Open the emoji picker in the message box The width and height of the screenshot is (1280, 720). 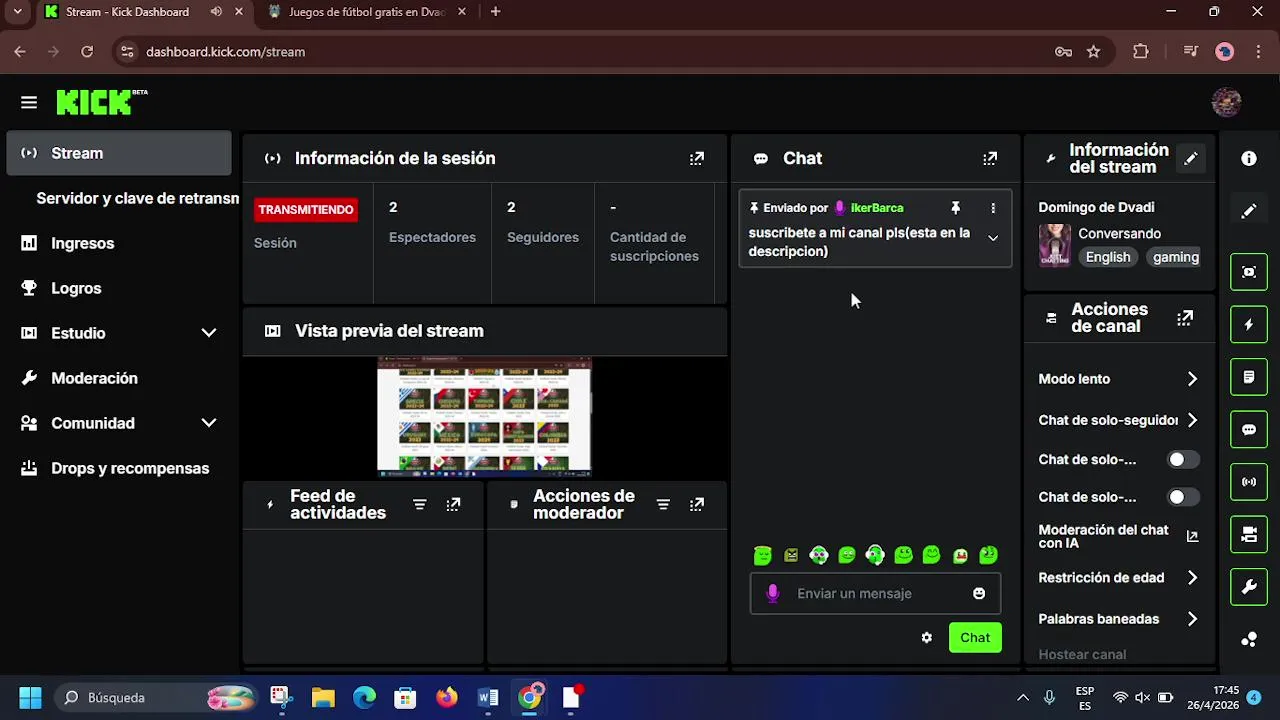979,593
